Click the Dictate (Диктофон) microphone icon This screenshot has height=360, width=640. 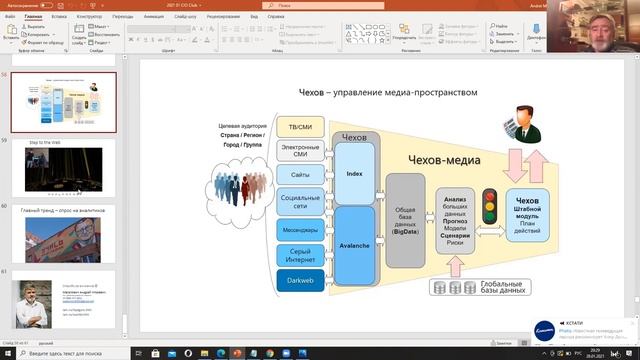536,29
